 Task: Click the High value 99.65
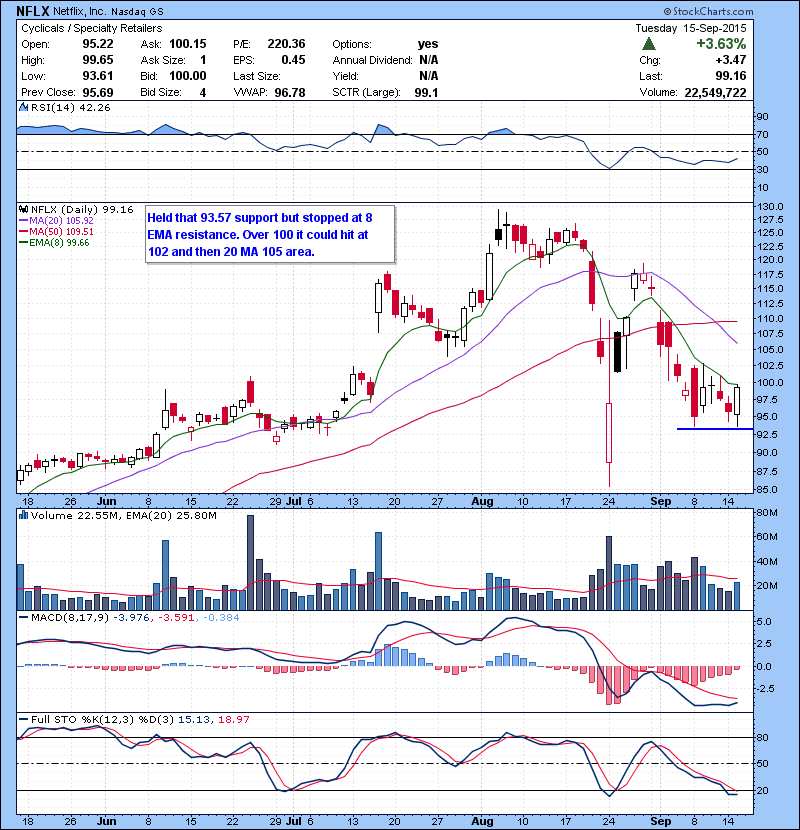(x=97, y=60)
